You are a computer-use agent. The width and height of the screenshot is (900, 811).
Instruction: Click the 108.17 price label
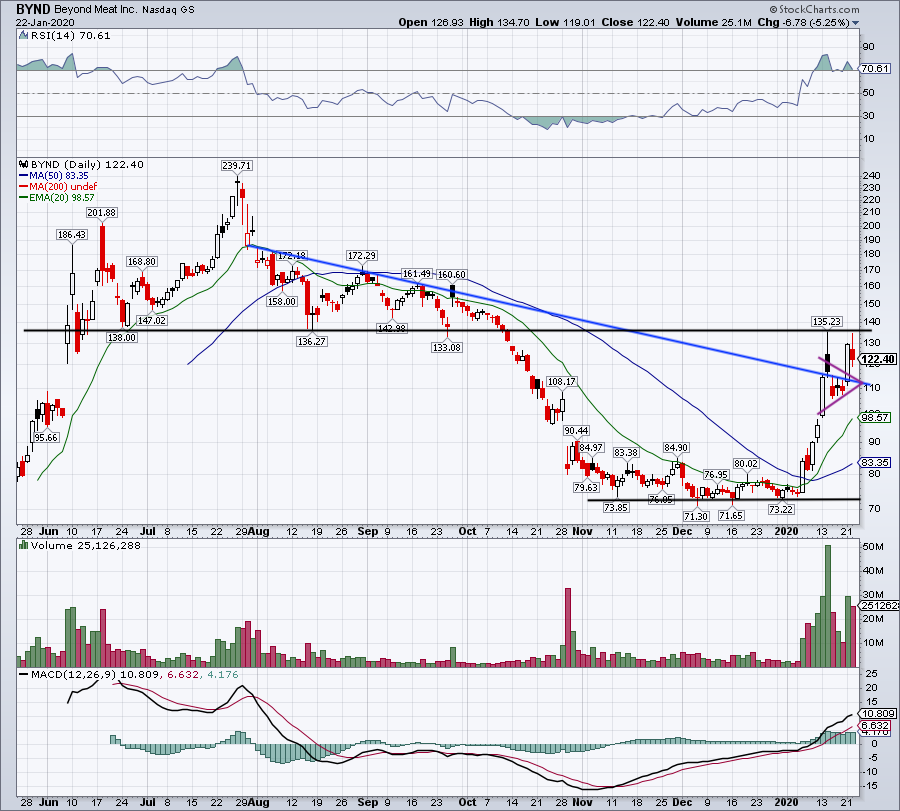pyautogui.click(x=561, y=381)
